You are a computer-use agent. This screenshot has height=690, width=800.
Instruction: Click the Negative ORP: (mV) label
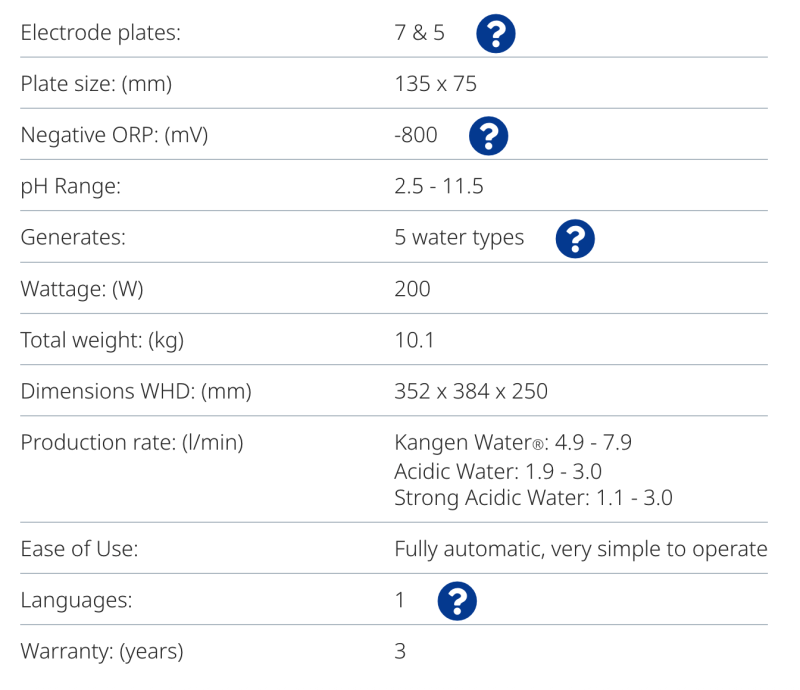click(x=114, y=135)
